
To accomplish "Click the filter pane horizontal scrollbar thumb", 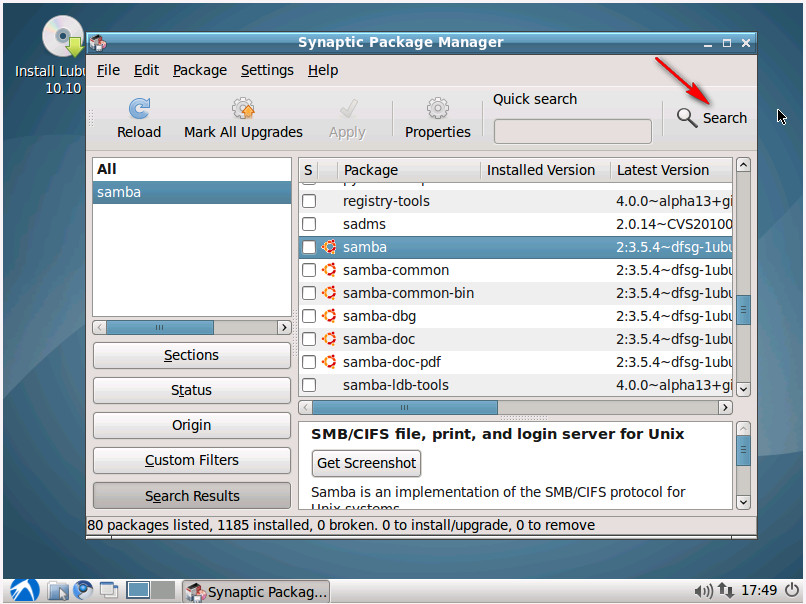I will point(160,327).
